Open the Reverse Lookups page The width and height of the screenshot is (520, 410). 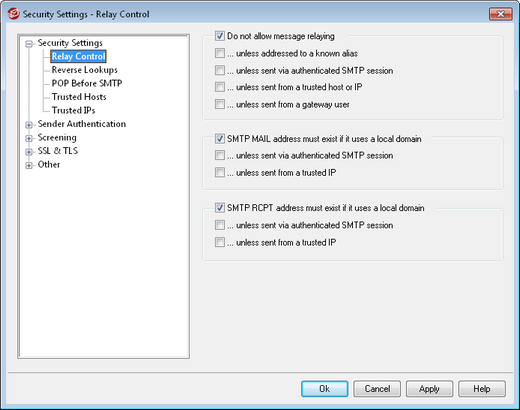84,70
